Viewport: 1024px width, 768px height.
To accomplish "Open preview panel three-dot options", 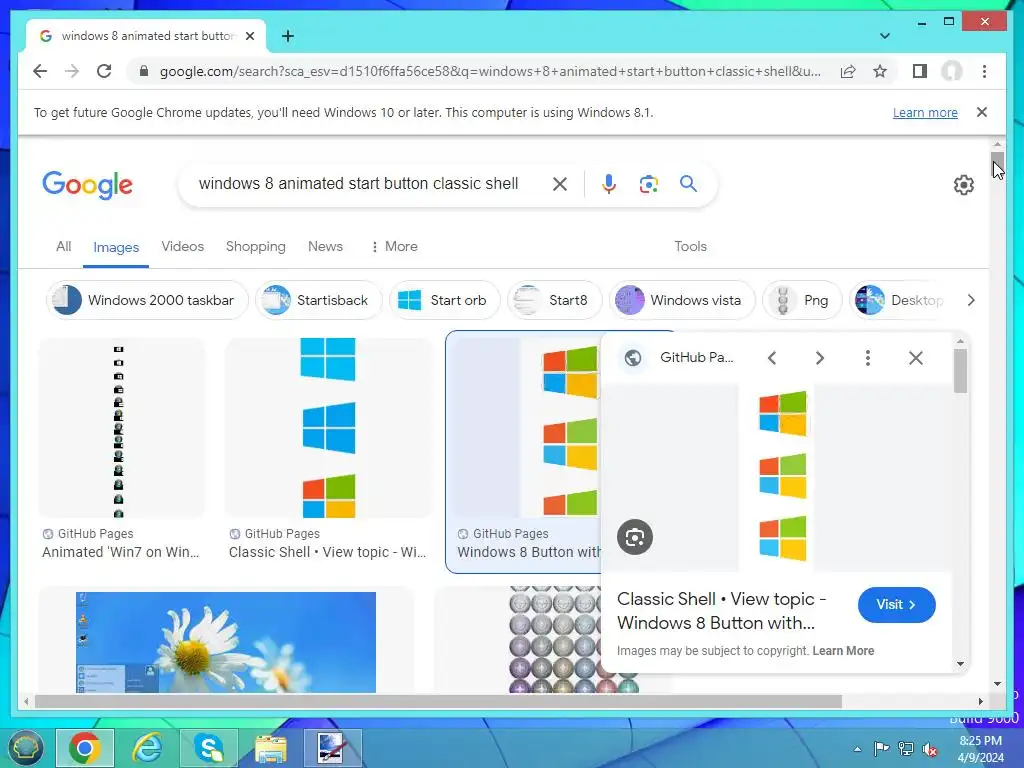I will [x=867, y=358].
